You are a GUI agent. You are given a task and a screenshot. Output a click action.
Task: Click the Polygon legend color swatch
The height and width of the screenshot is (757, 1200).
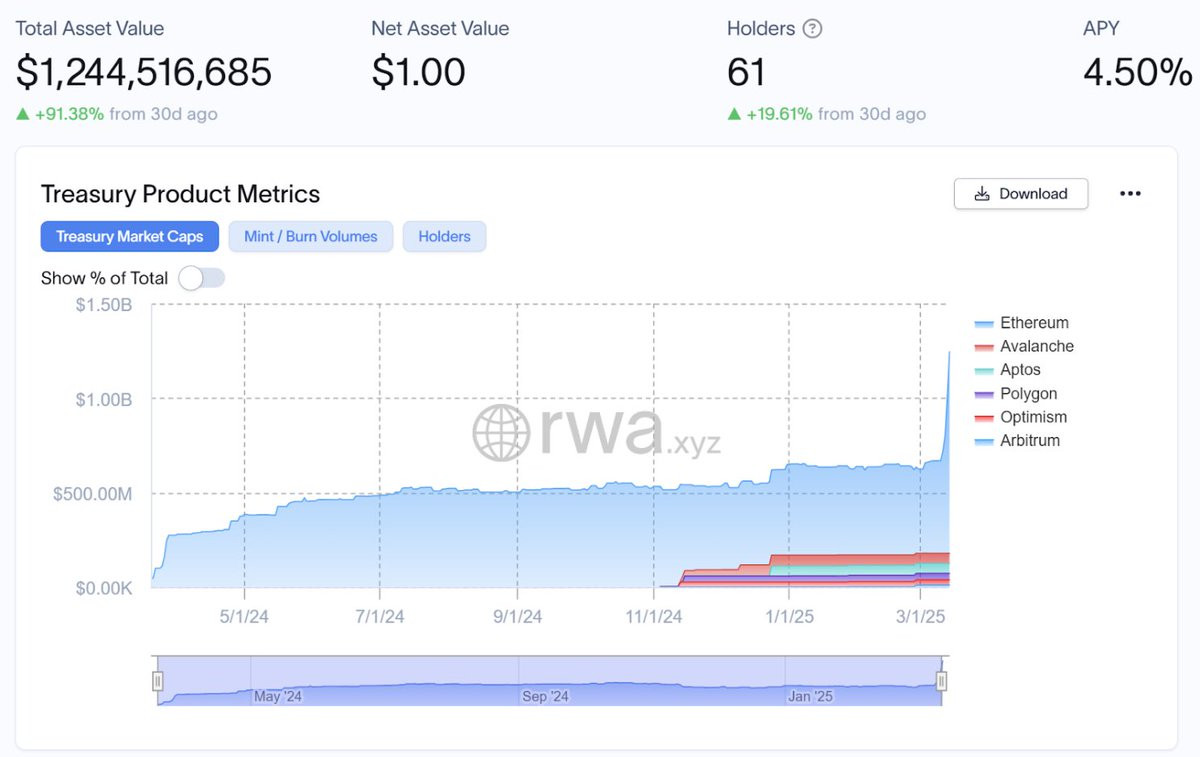[x=984, y=394]
